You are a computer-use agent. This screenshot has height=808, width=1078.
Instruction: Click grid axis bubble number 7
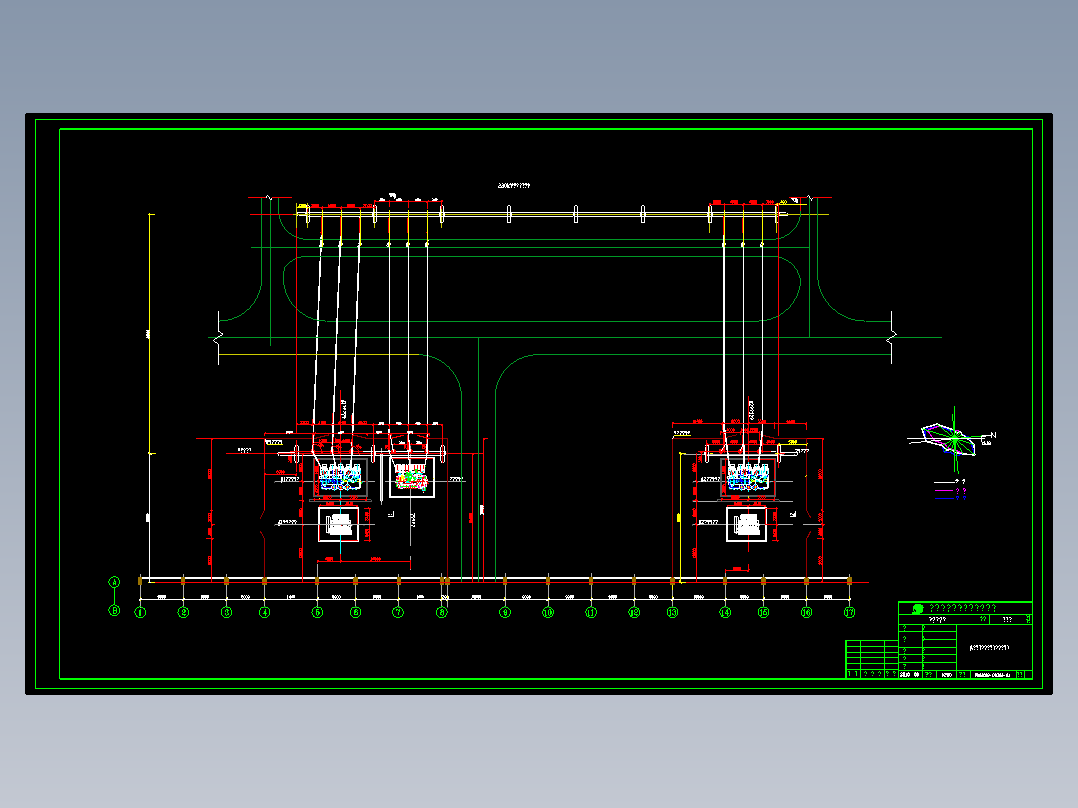pos(398,612)
